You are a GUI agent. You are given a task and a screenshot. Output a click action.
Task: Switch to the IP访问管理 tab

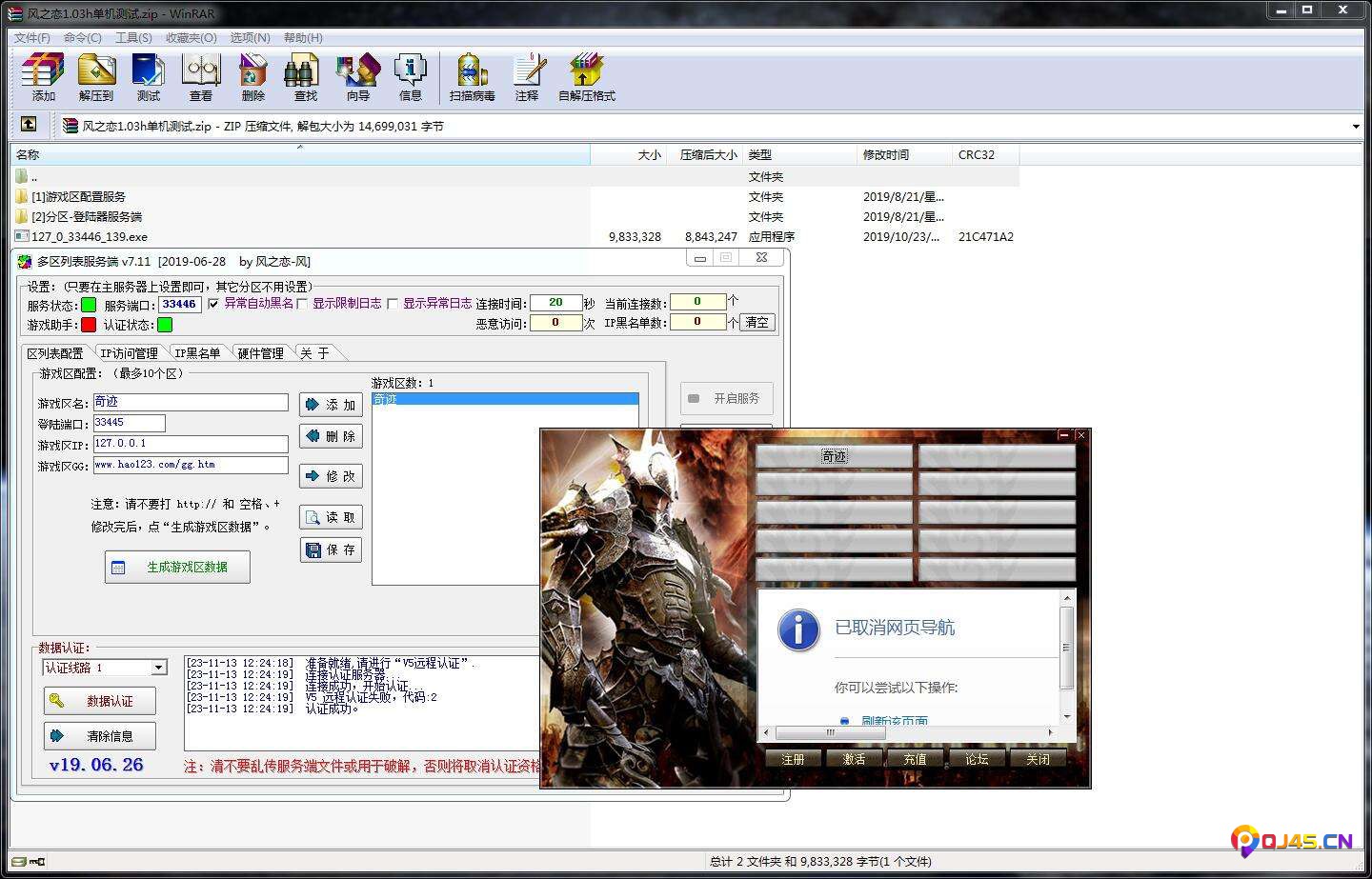click(130, 353)
